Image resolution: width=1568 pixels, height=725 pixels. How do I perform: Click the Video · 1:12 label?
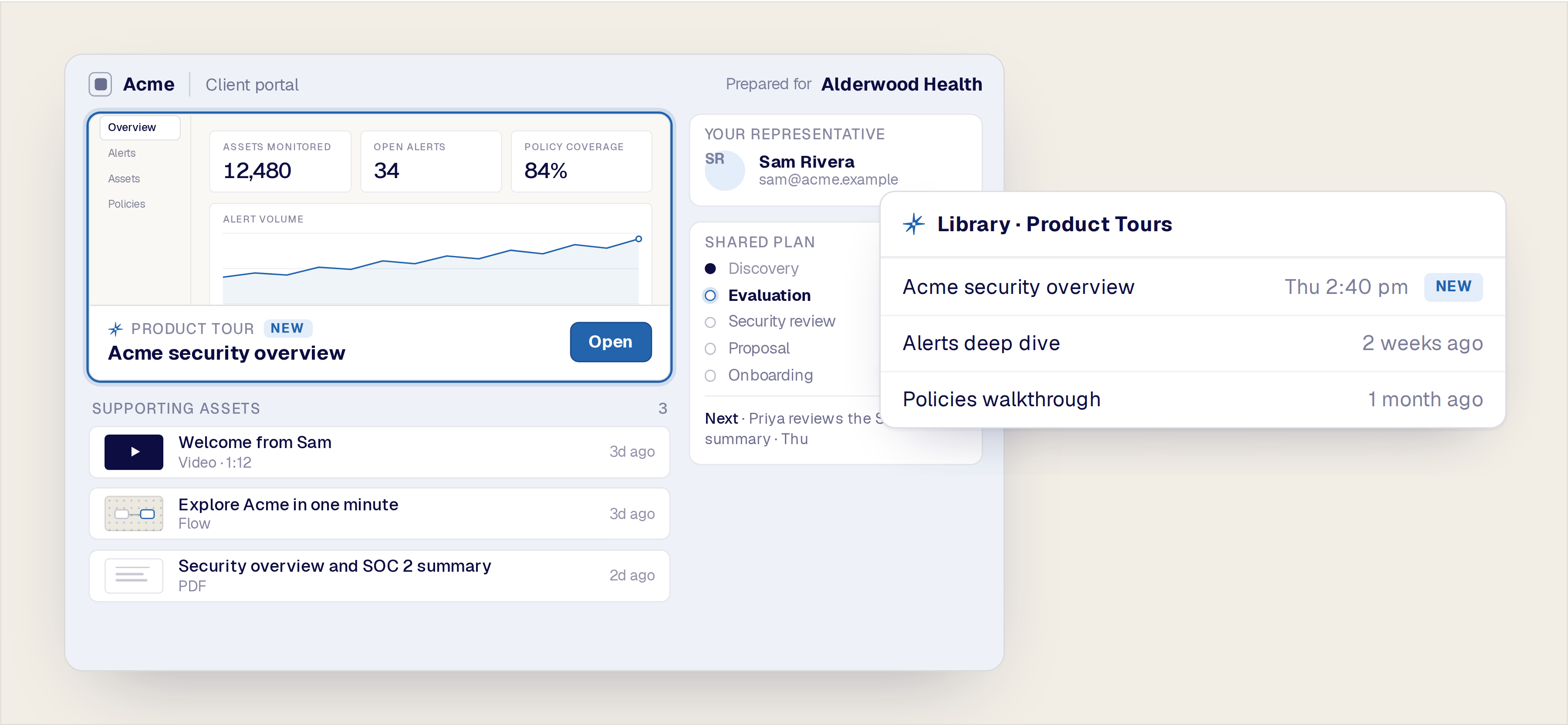pos(214,462)
